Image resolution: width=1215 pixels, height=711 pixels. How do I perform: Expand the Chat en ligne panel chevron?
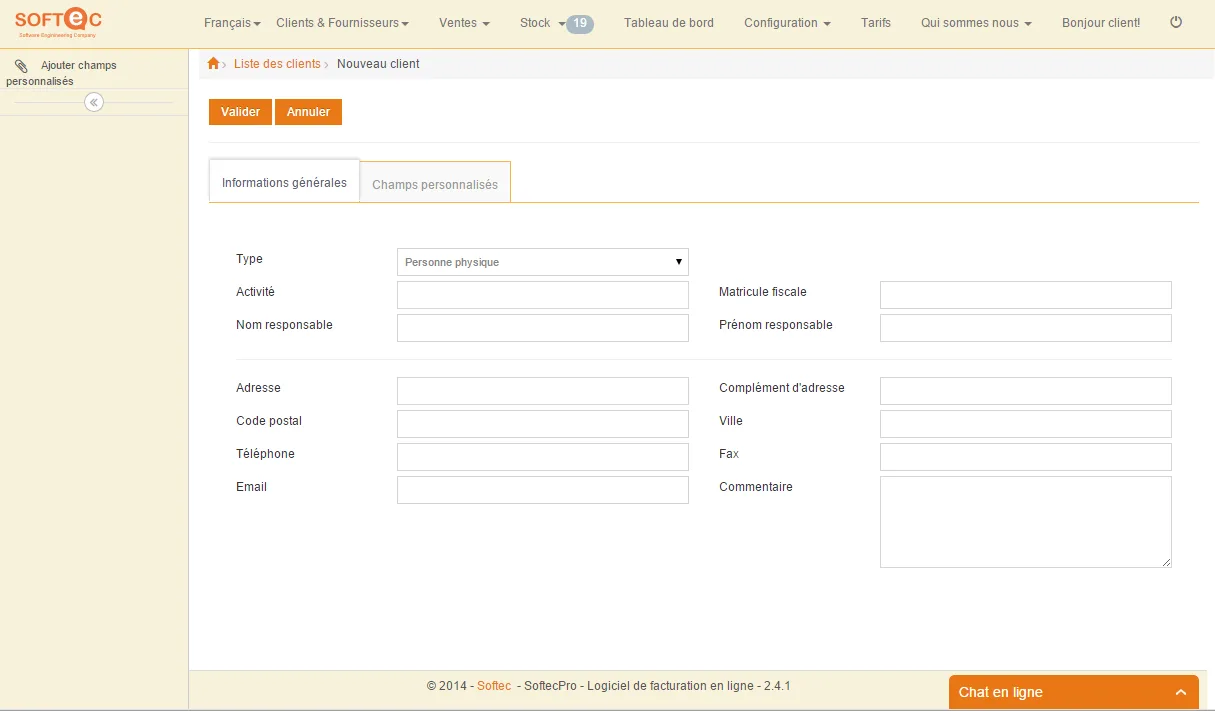tap(1181, 692)
